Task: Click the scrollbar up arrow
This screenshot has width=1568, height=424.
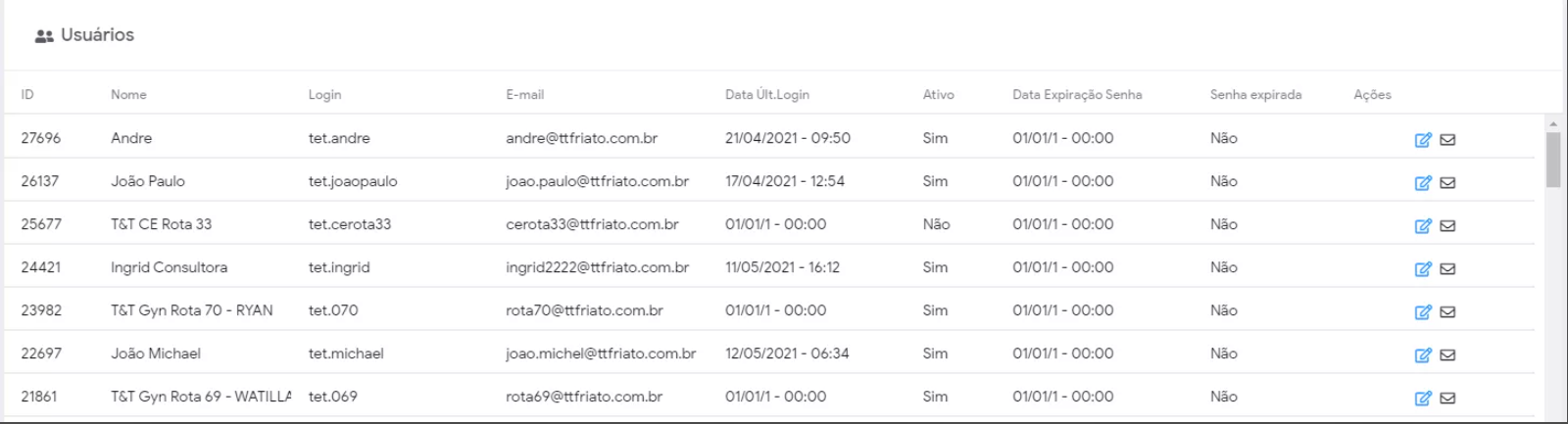Action: click(1553, 124)
